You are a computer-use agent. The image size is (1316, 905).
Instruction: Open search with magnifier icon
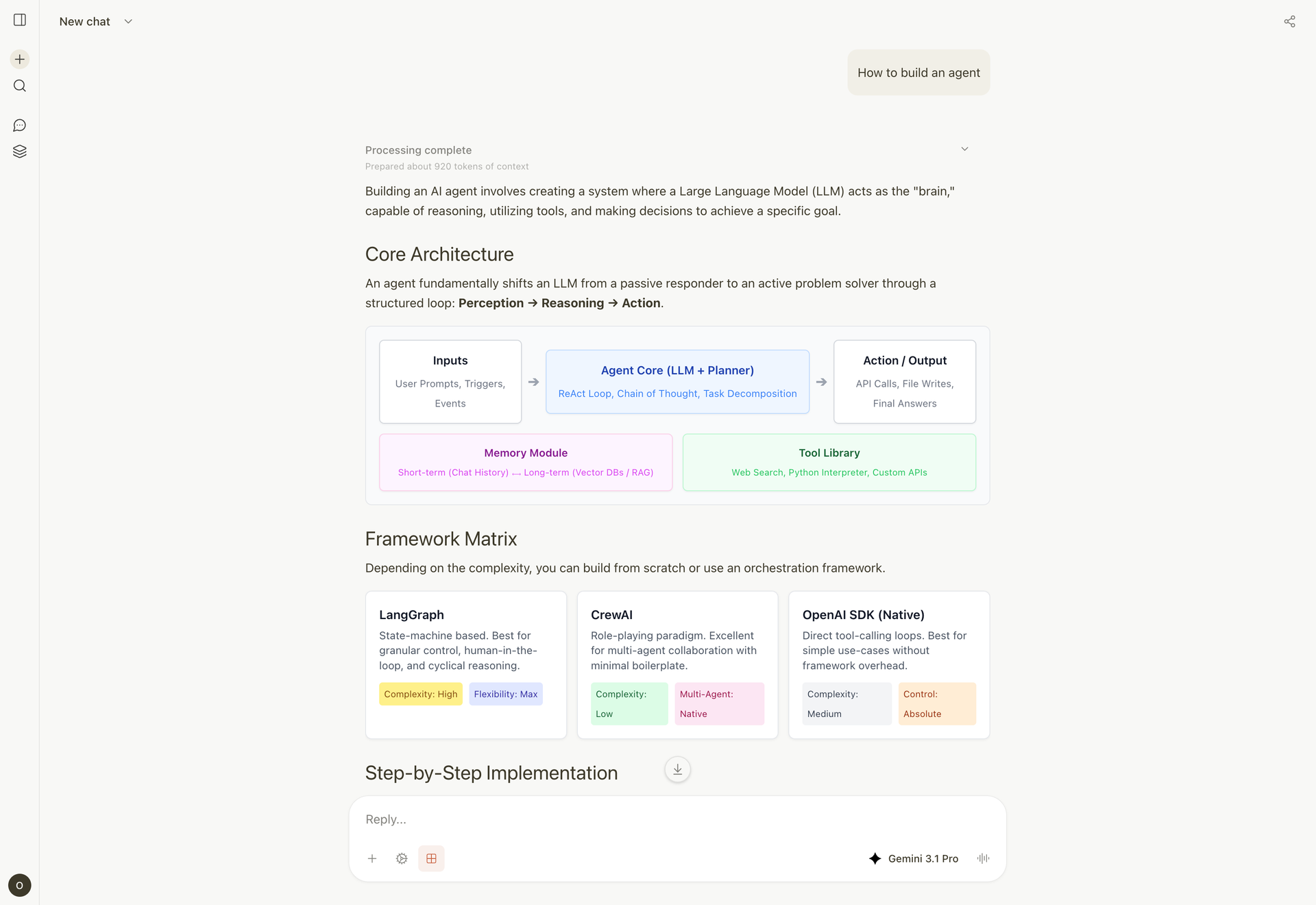pyautogui.click(x=20, y=86)
